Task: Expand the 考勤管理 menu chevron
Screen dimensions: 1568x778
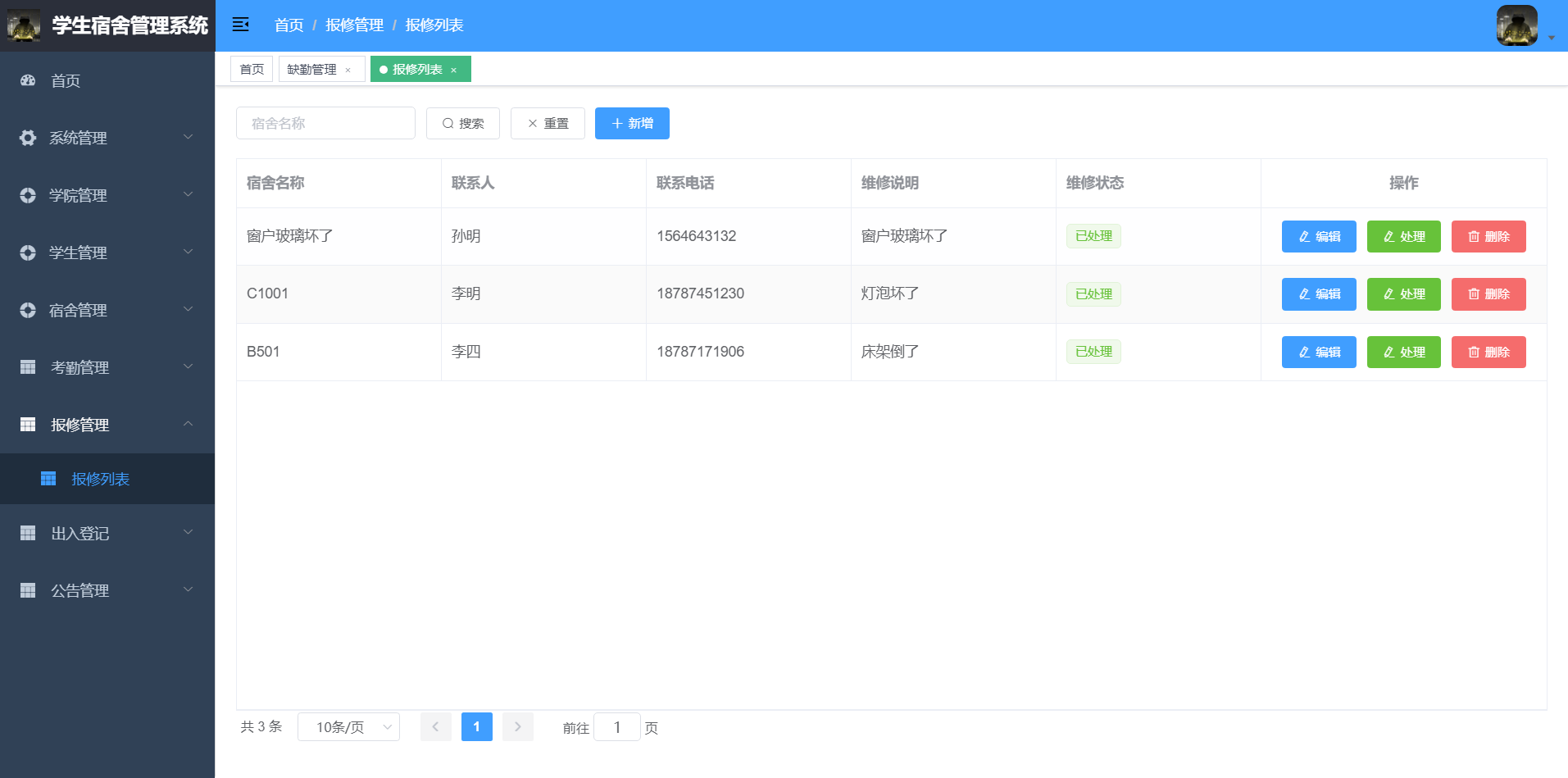Action: pyautogui.click(x=188, y=366)
